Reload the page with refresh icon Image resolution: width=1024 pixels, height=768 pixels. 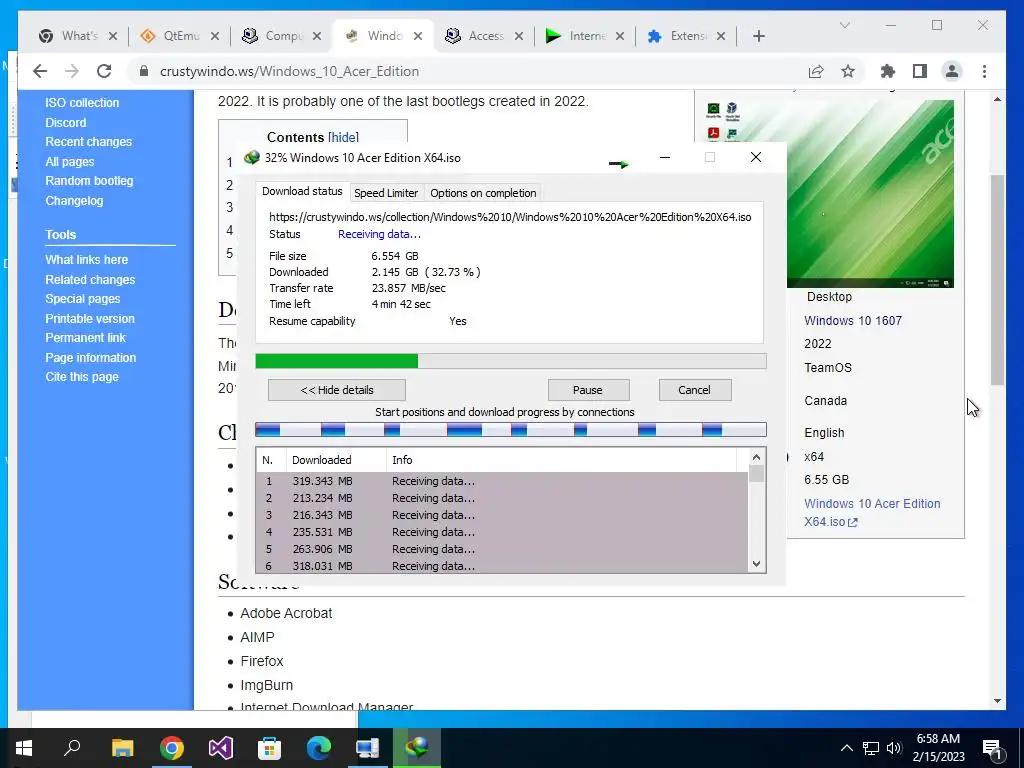point(104,71)
